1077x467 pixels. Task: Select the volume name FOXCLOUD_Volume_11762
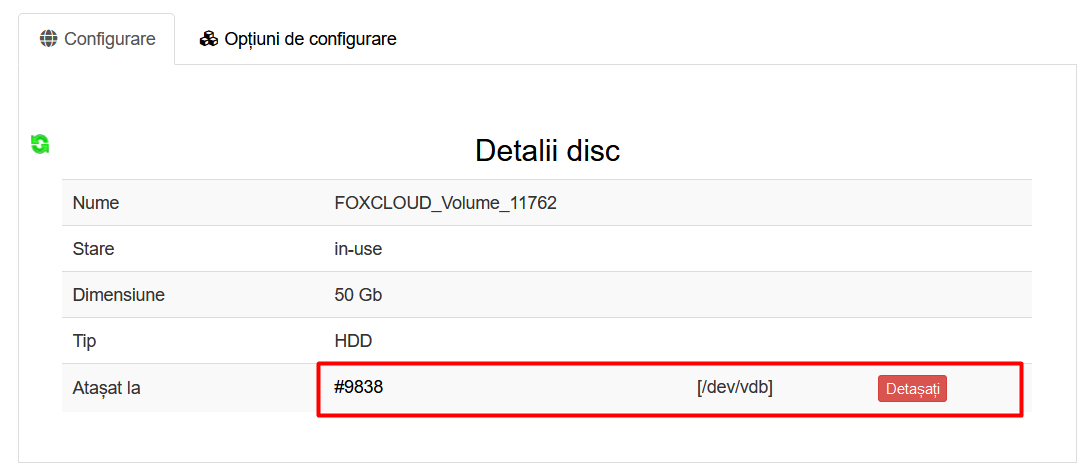445,203
